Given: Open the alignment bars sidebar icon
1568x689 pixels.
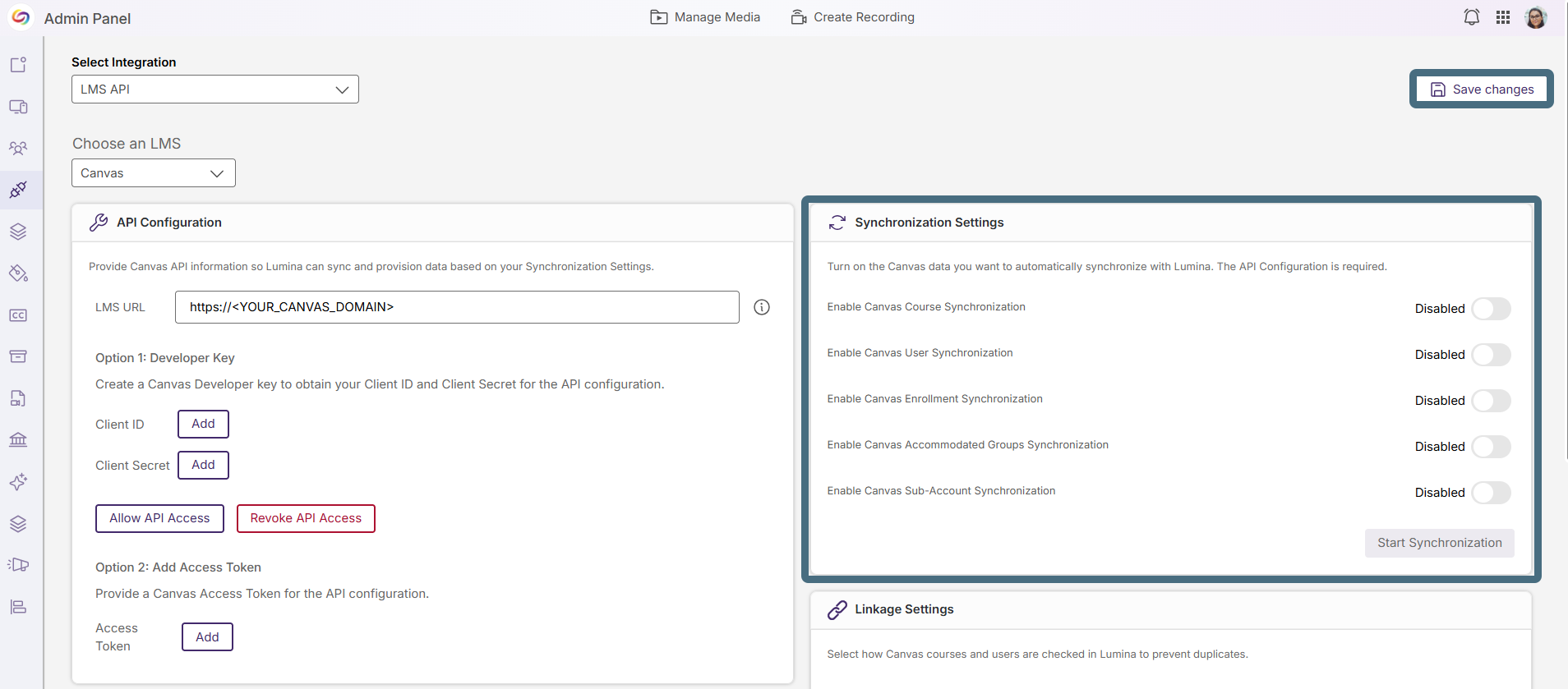Looking at the screenshot, I should pyautogui.click(x=18, y=607).
